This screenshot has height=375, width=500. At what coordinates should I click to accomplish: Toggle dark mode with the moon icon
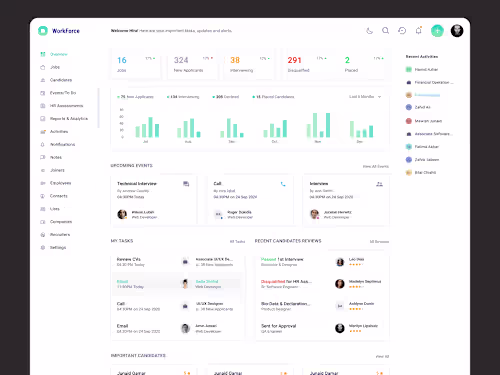point(369,31)
